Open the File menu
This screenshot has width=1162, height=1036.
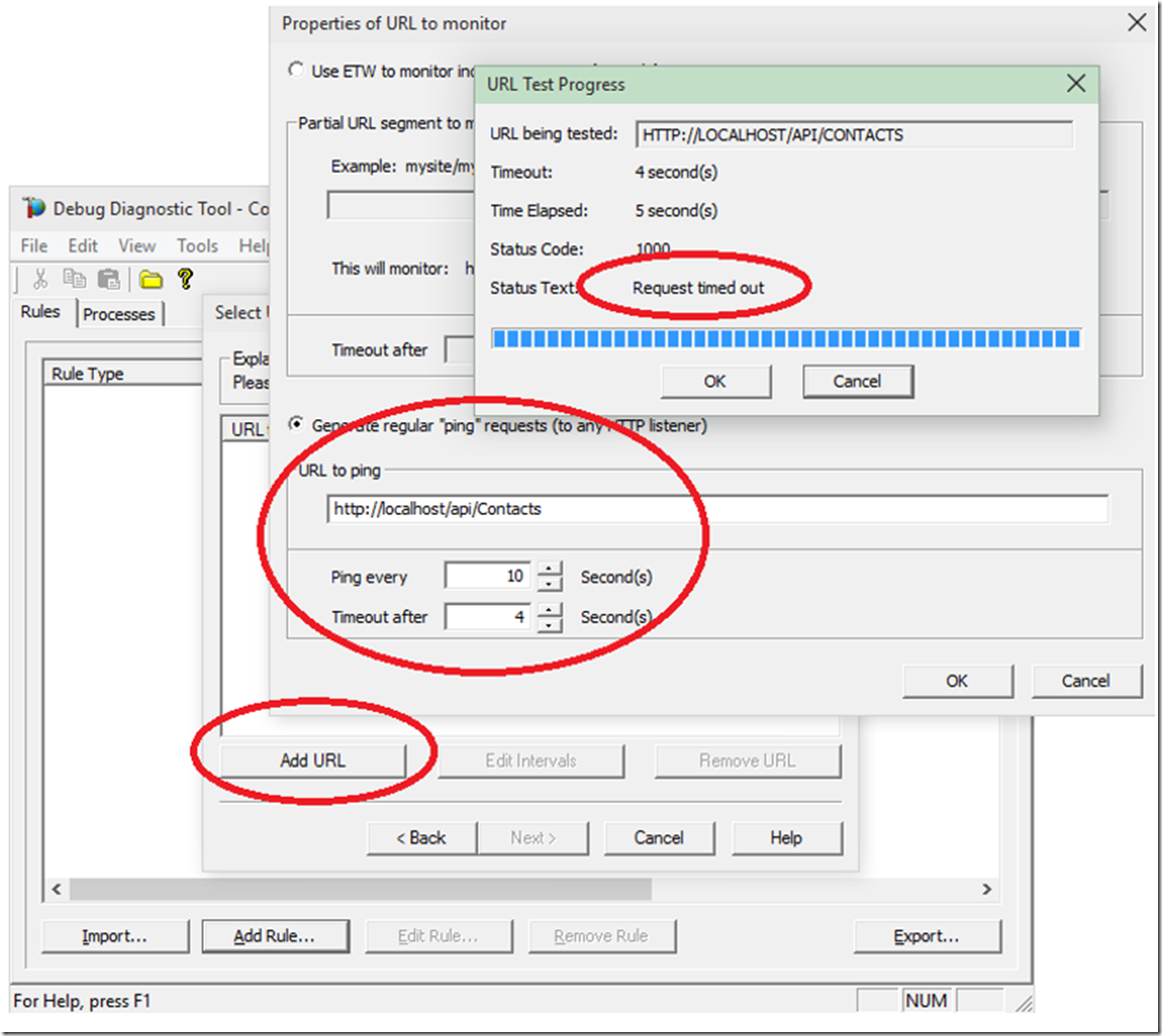[x=34, y=246]
